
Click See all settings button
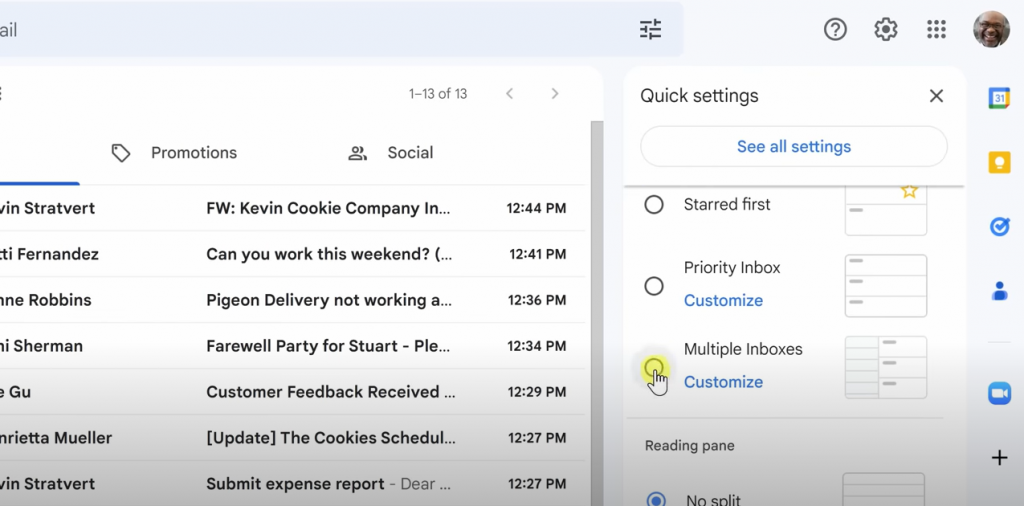pyautogui.click(x=793, y=147)
